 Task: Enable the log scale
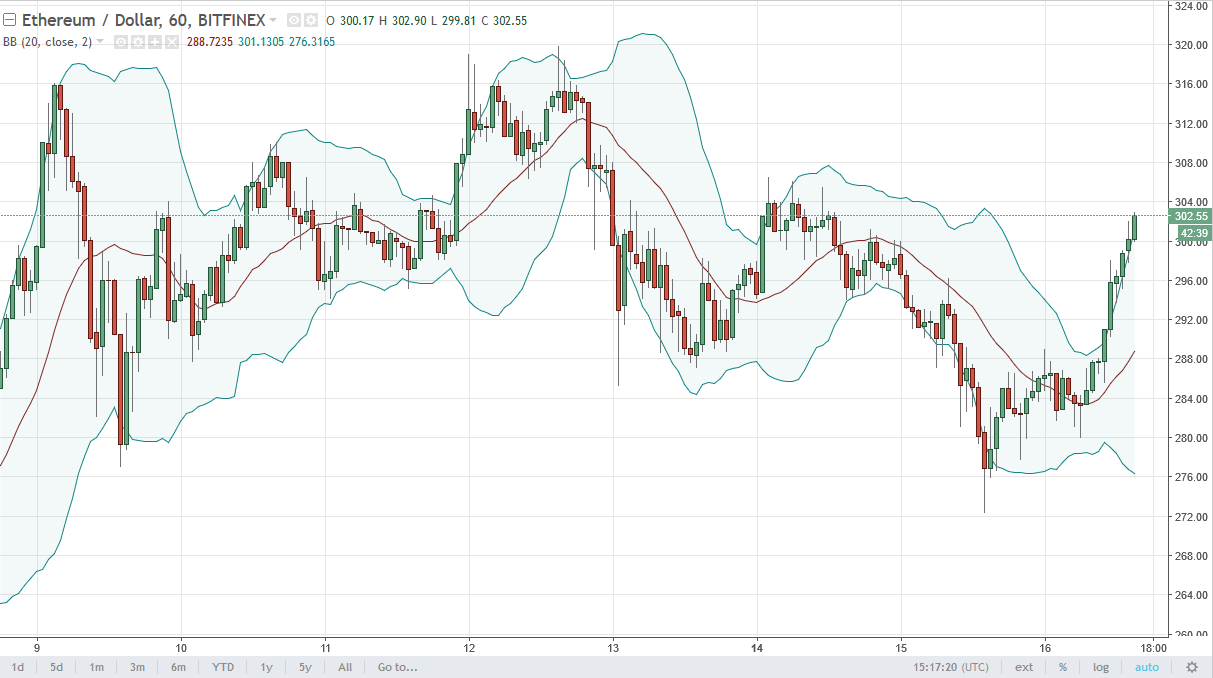[x=1101, y=667]
